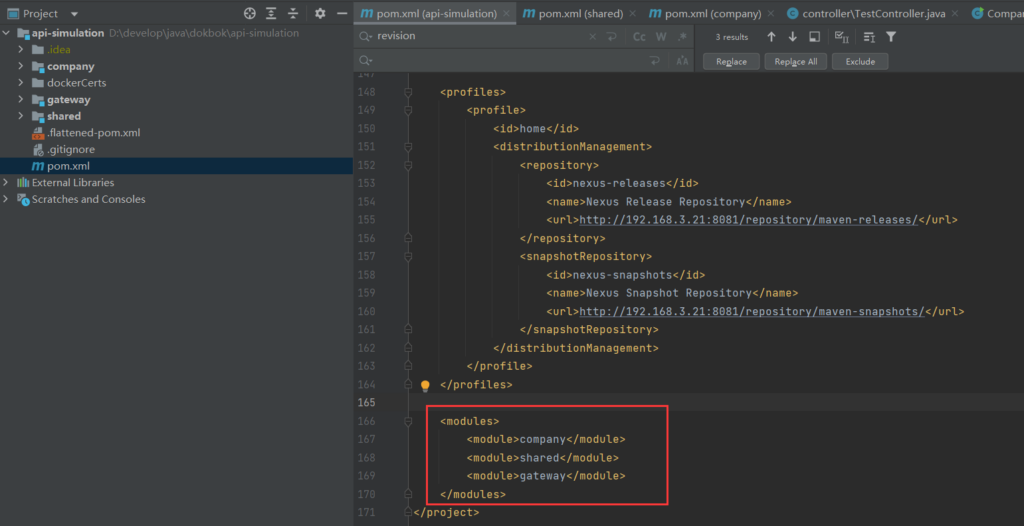
Task: Expand the .idea folder arrow
Action: [x=21, y=50]
